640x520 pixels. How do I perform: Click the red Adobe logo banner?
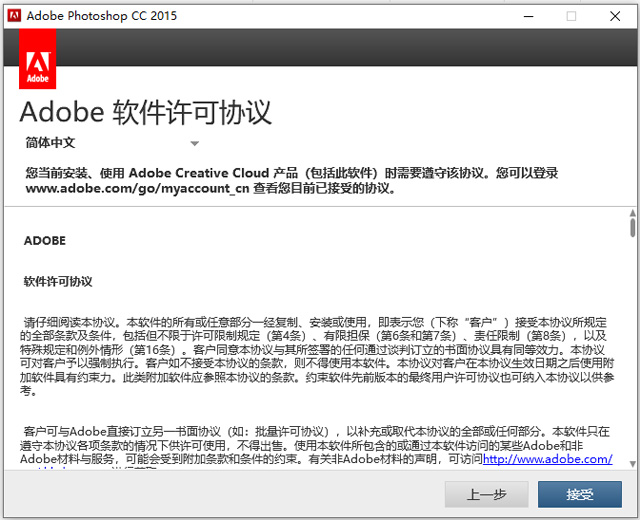(x=38, y=59)
